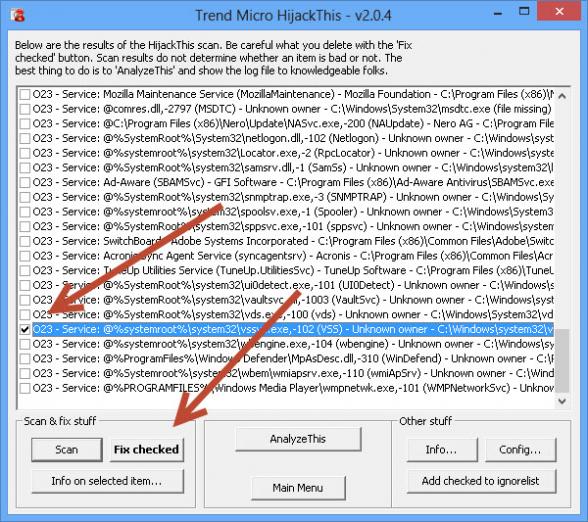This screenshot has width=588, height=522.
Task: Click the AnalyzeThis button
Action: (298, 439)
